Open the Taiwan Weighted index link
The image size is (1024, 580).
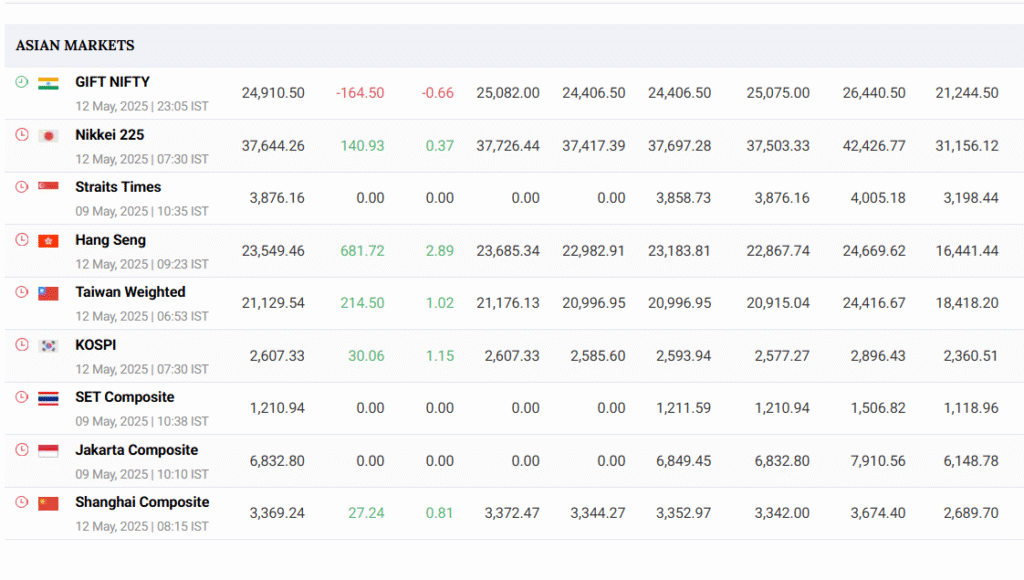pyautogui.click(x=130, y=292)
